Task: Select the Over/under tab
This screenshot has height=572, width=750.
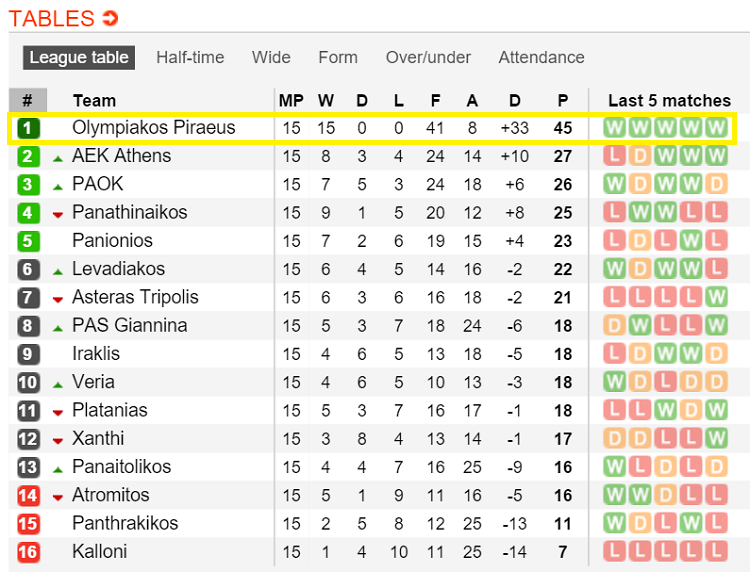Action: [x=428, y=58]
